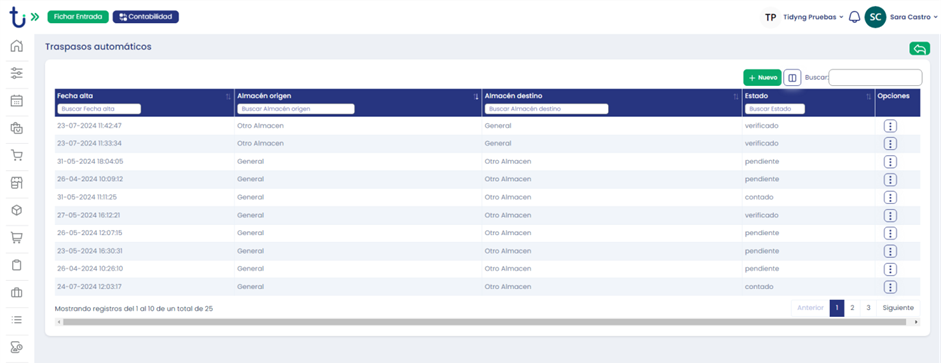
Task: Click the Fichar Entrada button
Action: [x=78, y=17]
